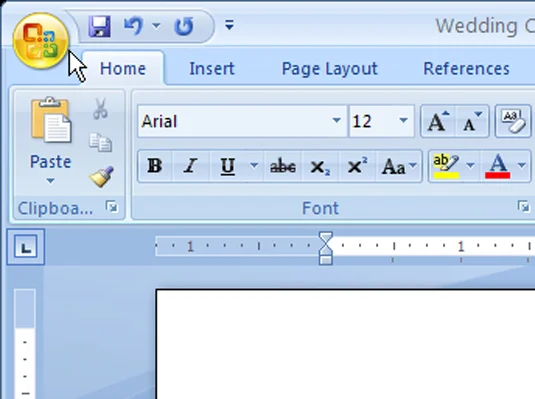Viewport: 535px width, 399px height.
Task: Apply the red font color
Action: [x=498, y=166]
